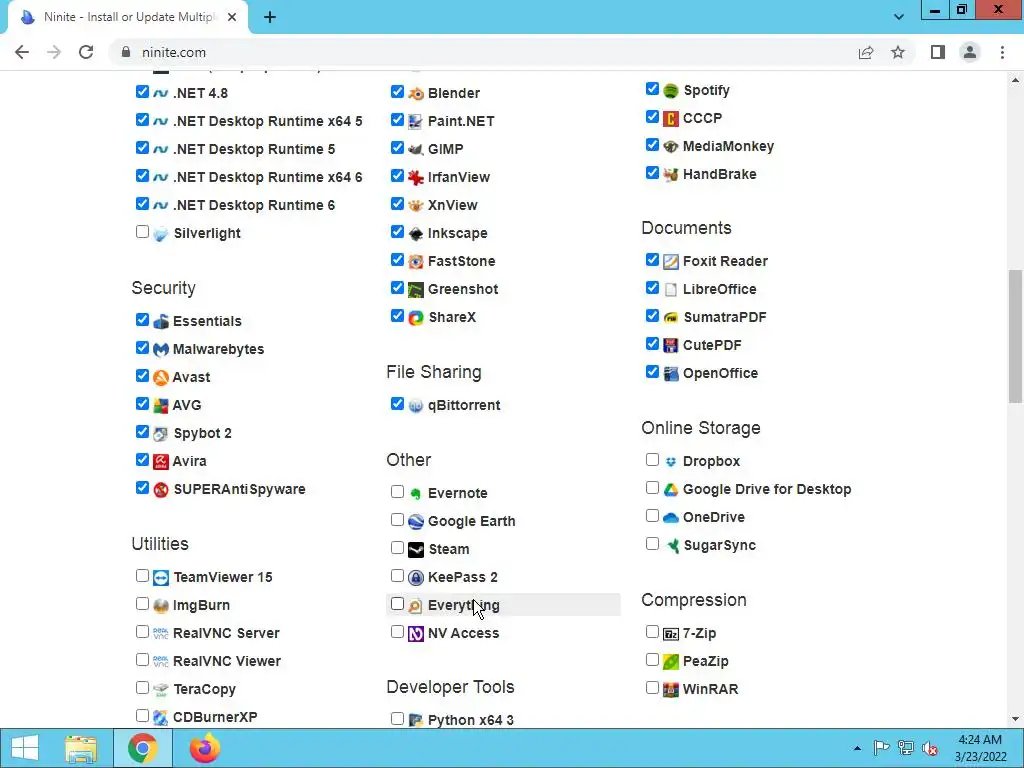
Task: Uncheck the MediaMonkey checkbox
Action: click(x=652, y=144)
